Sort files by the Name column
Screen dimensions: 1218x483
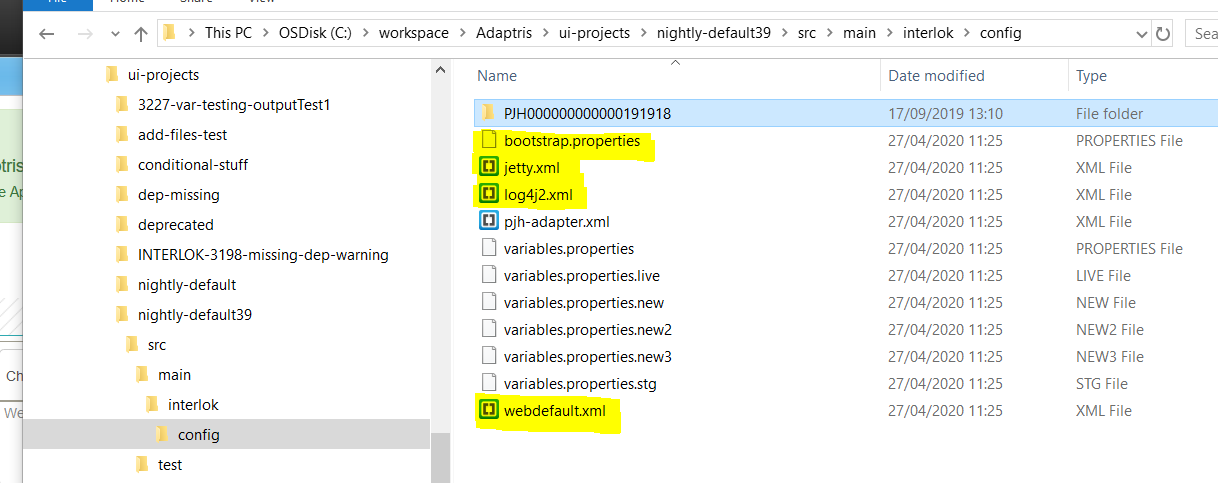pyautogui.click(x=497, y=76)
